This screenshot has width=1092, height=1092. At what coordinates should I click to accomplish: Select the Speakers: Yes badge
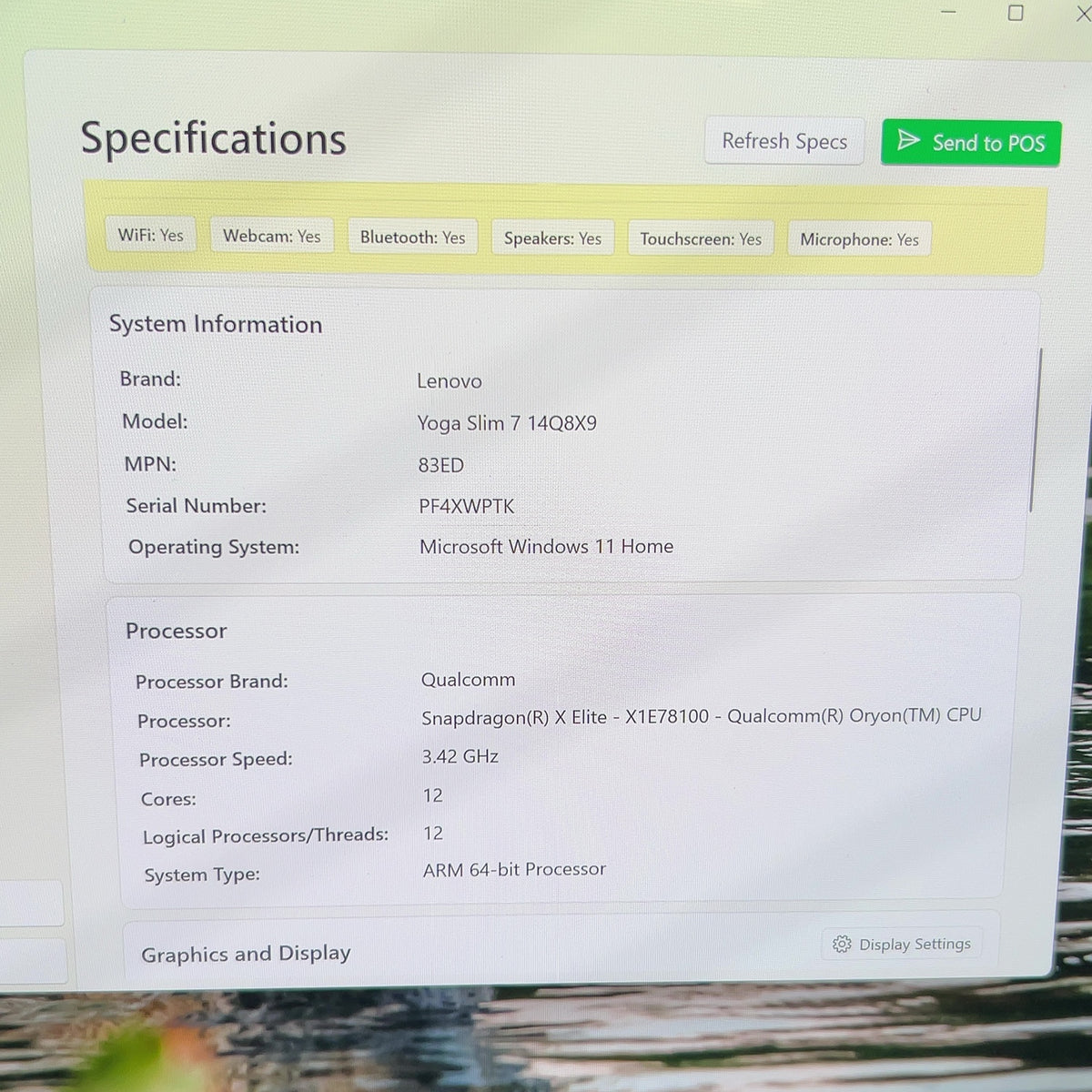pyautogui.click(x=552, y=238)
